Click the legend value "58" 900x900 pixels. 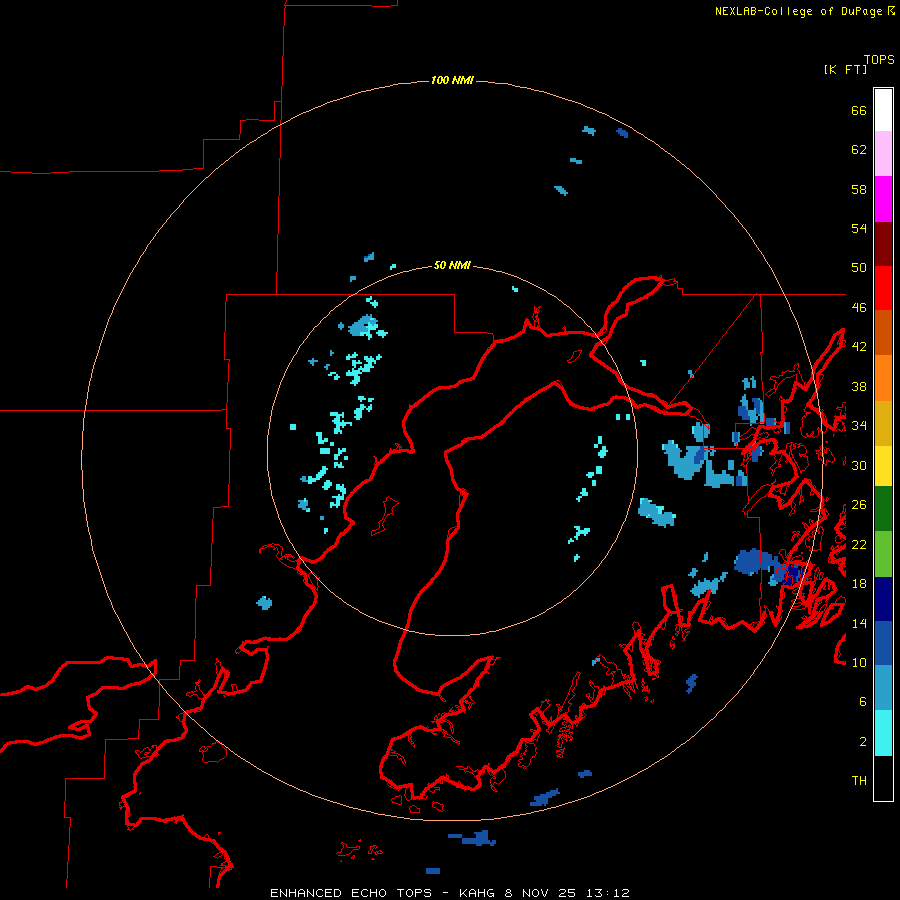[x=859, y=189]
